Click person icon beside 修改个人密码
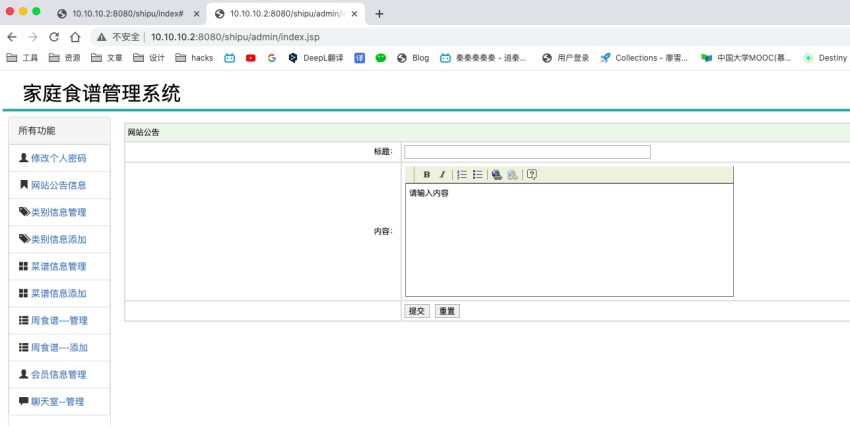This screenshot has width=850, height=427. click(23, 158)
